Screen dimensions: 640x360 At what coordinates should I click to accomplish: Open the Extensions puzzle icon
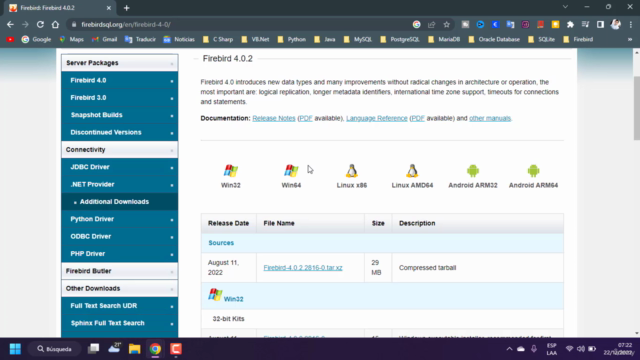click(x=570, y=24)
